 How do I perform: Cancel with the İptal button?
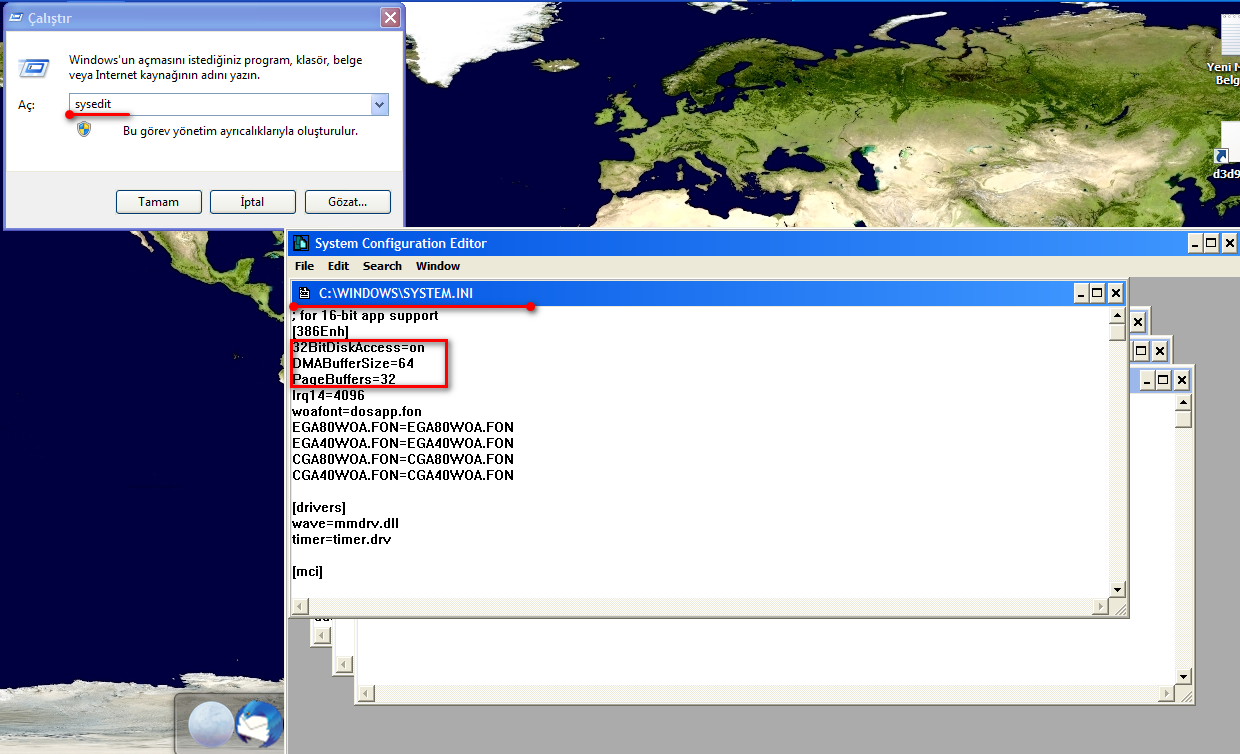[252, 201]
